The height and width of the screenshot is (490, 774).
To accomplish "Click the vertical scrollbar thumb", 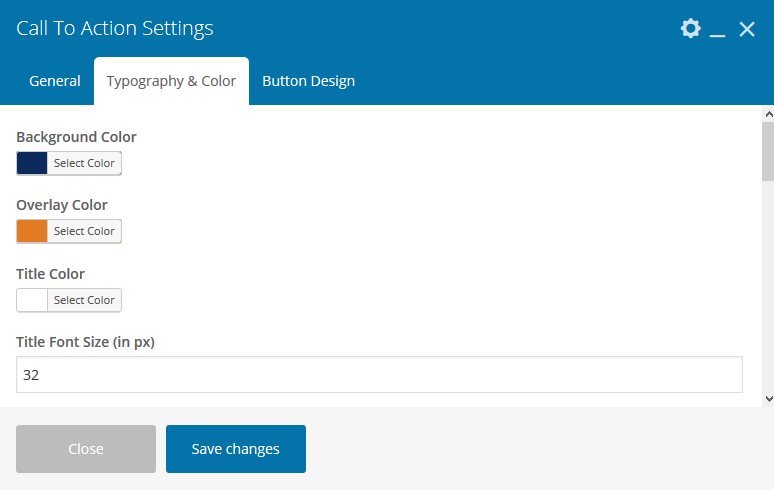I will coord(767,150).
